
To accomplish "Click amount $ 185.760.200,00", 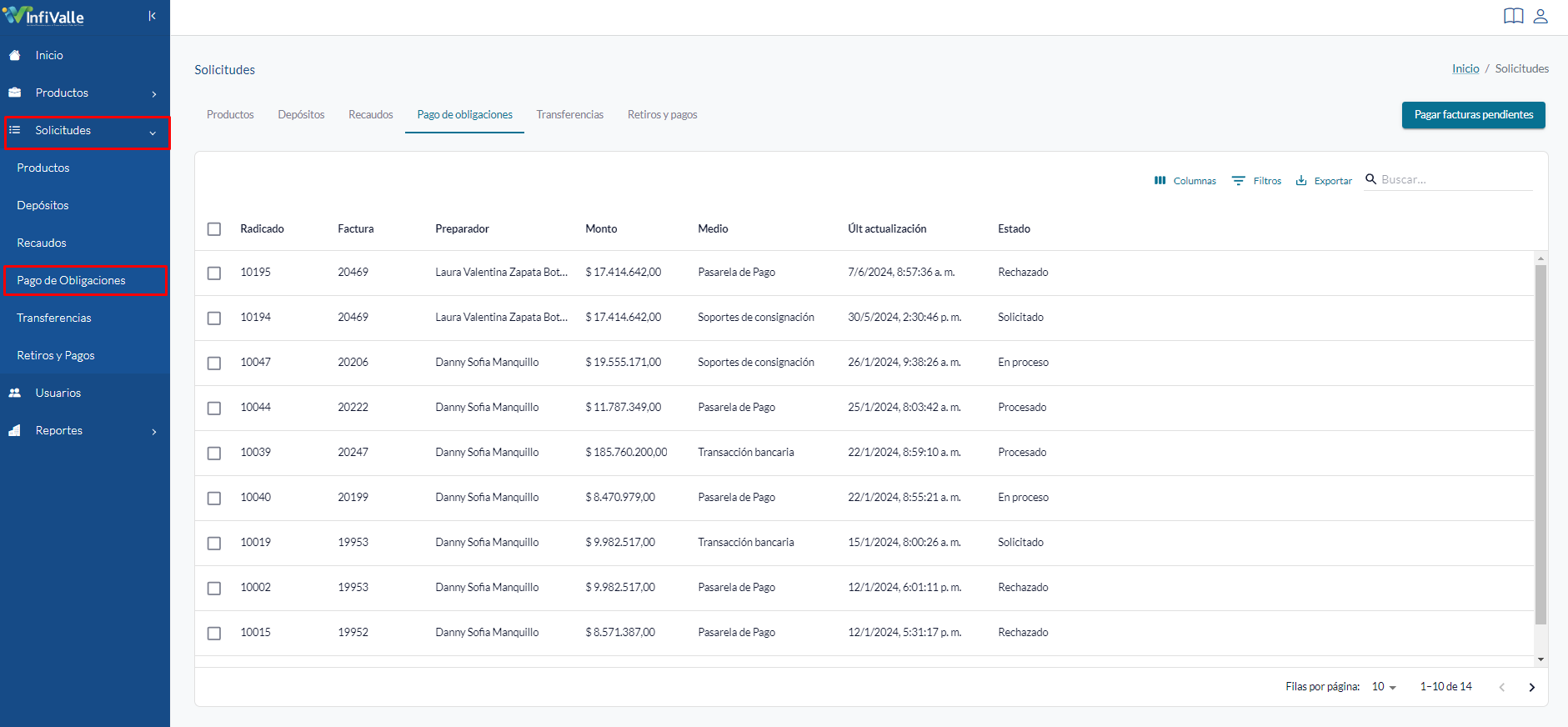I will click(x=626, y=452).
